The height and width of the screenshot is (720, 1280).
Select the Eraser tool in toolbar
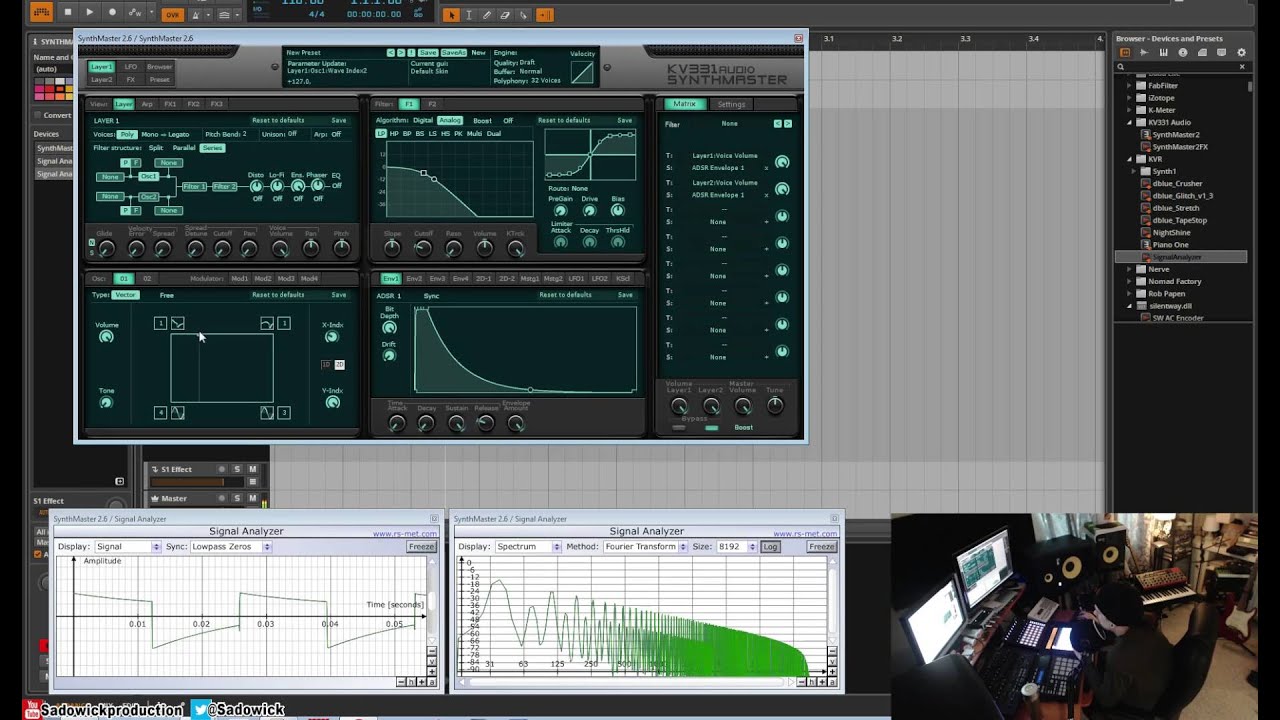pos(505,14)
